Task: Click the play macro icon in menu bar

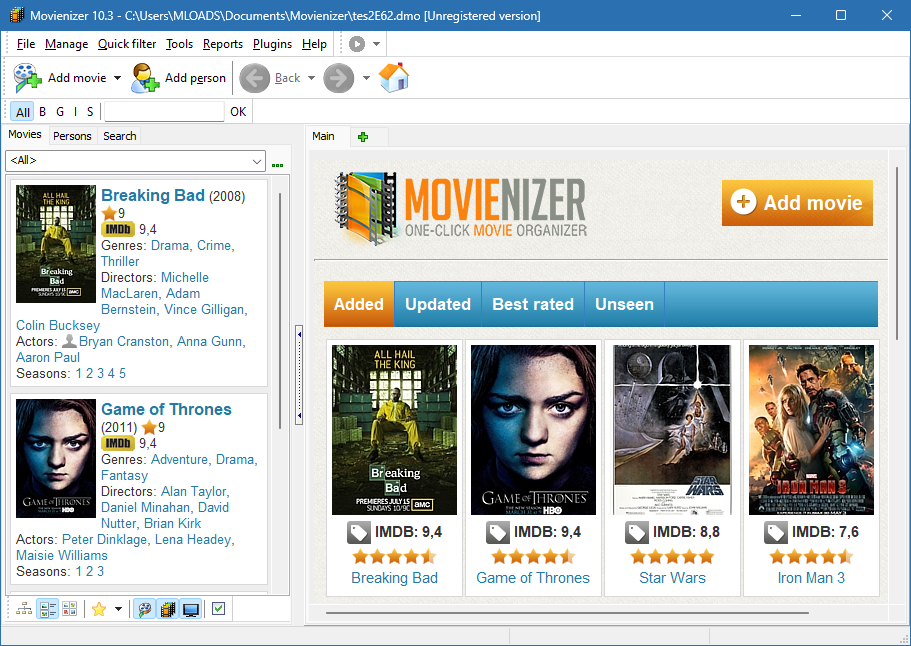Action: tap(357, 44)
